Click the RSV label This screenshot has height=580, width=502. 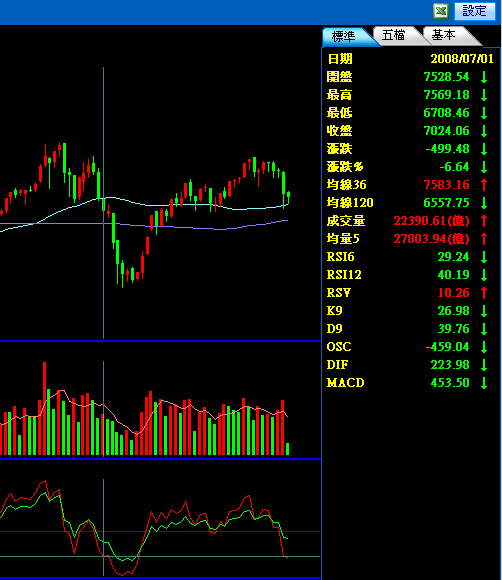[x=338, y=293]
